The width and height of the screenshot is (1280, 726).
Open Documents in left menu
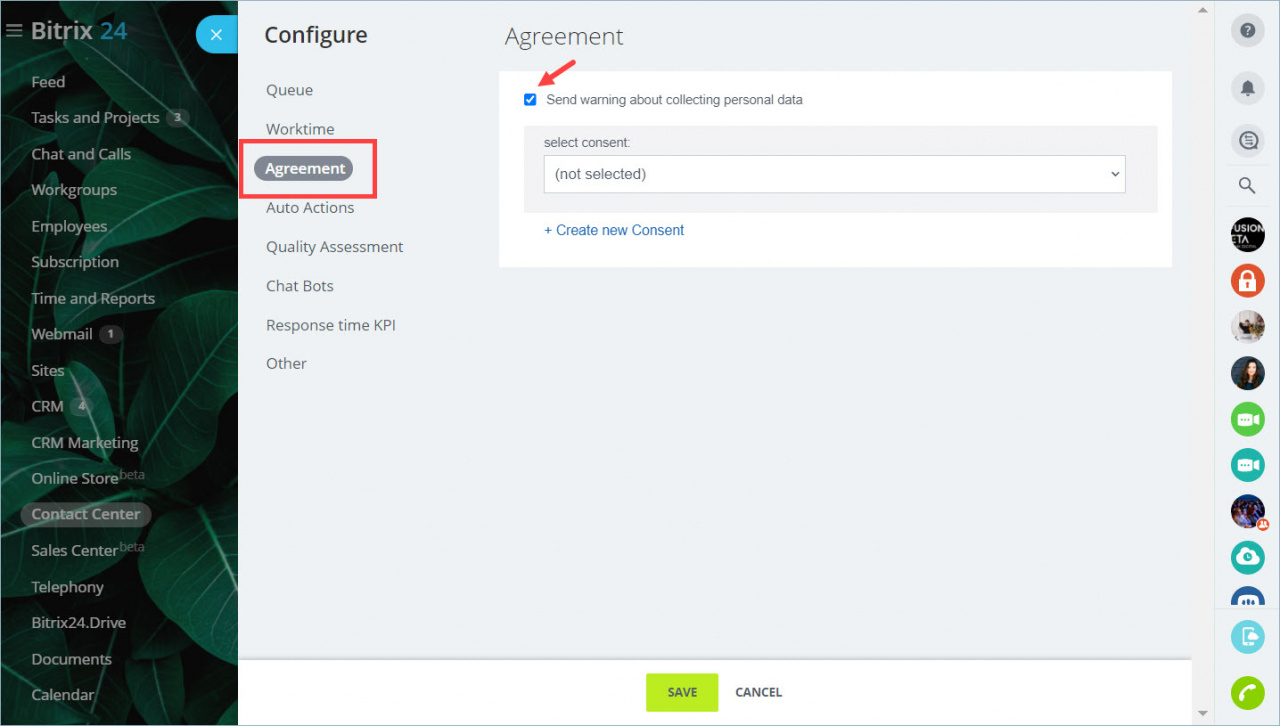(x=71, y=659)
